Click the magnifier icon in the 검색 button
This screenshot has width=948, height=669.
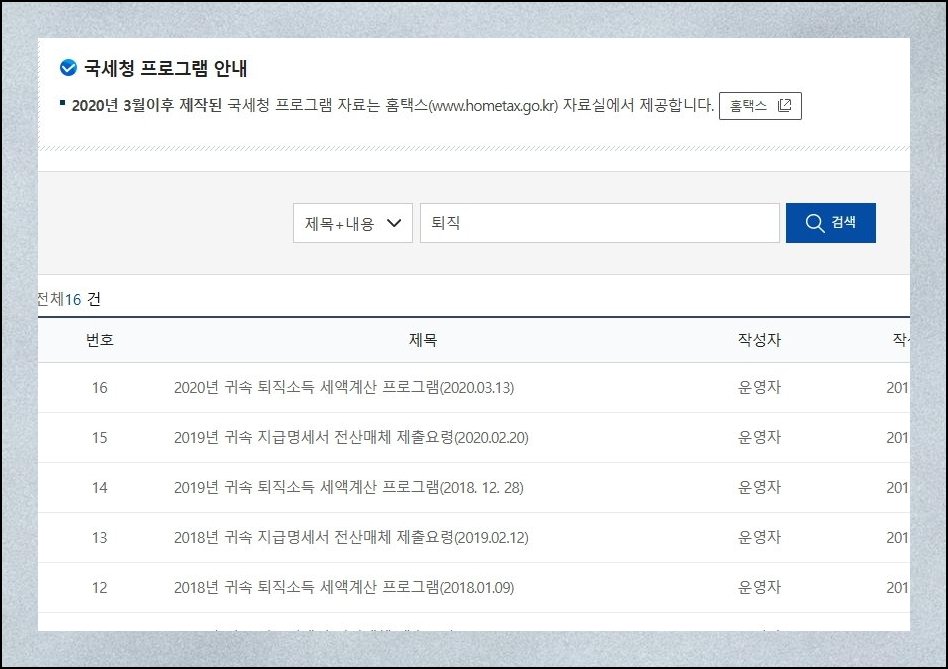coord(814,223)
